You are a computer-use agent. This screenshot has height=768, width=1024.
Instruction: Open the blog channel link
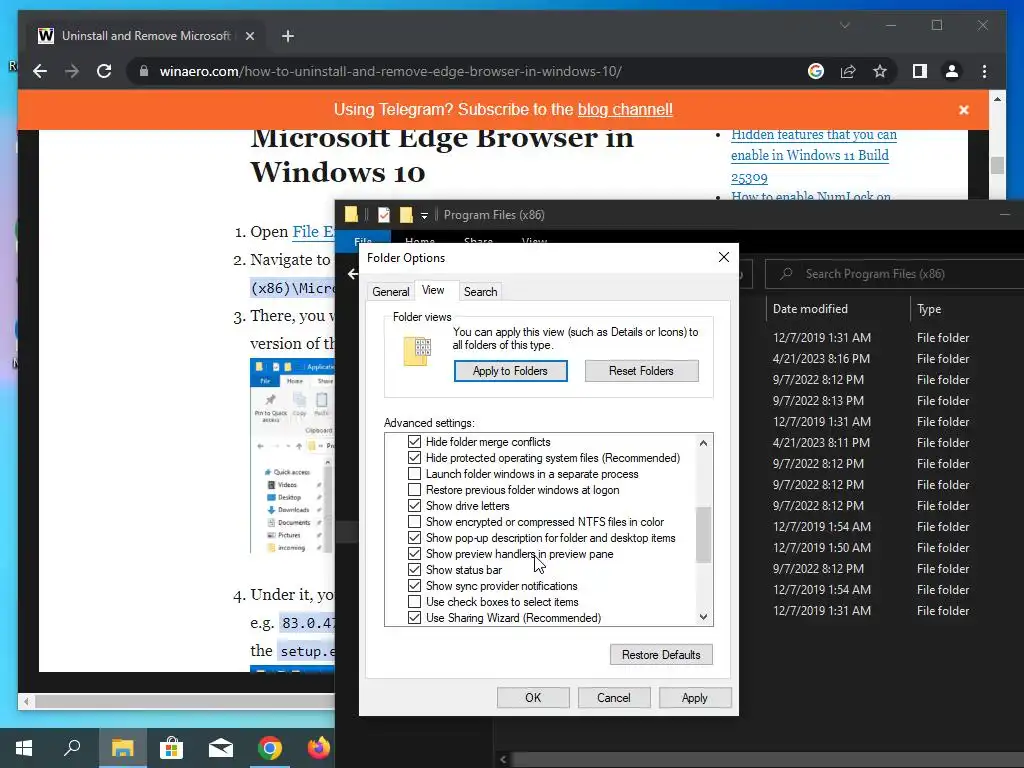[625, 110]
